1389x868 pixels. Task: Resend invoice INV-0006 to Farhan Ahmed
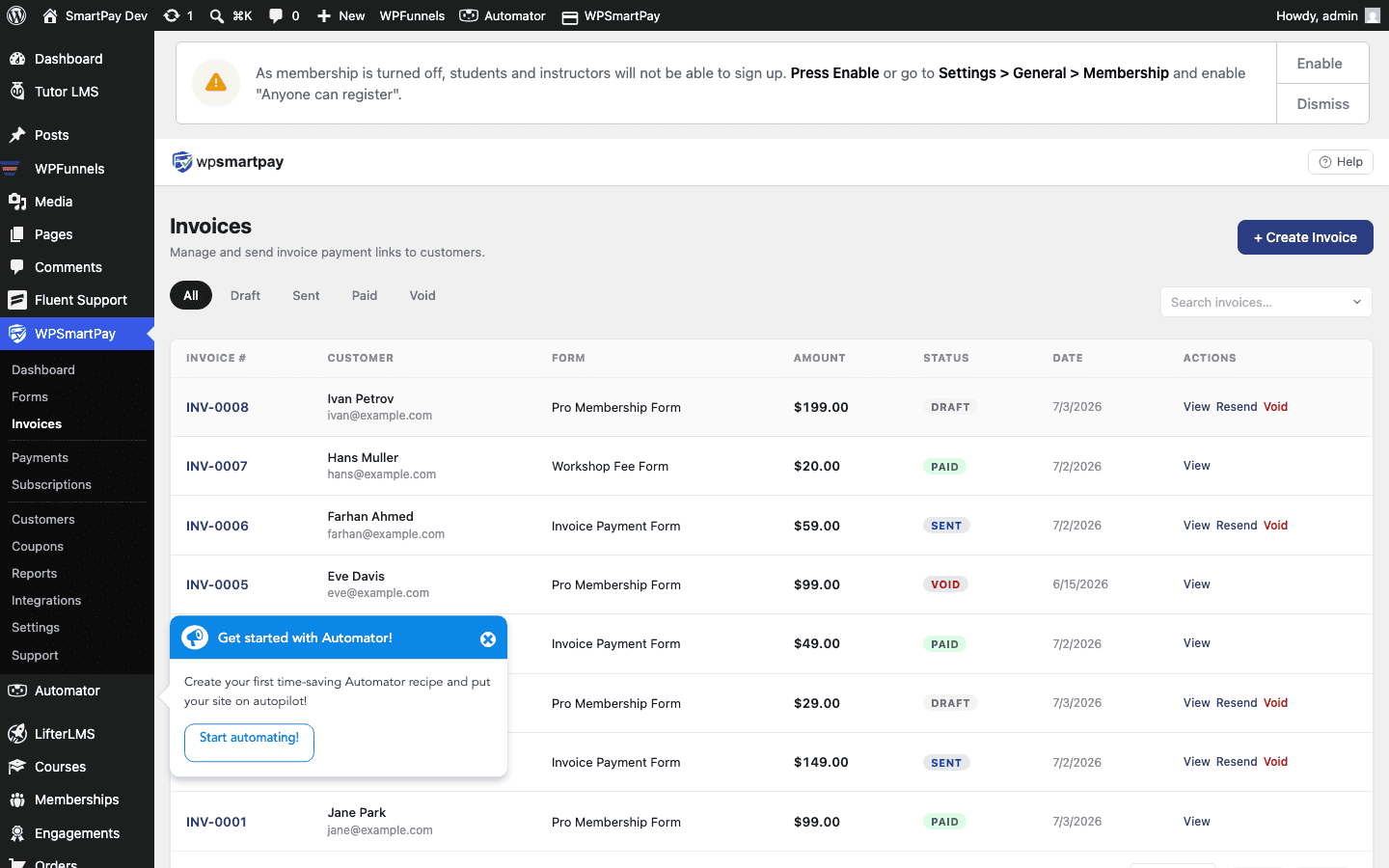click(1237, 526)
